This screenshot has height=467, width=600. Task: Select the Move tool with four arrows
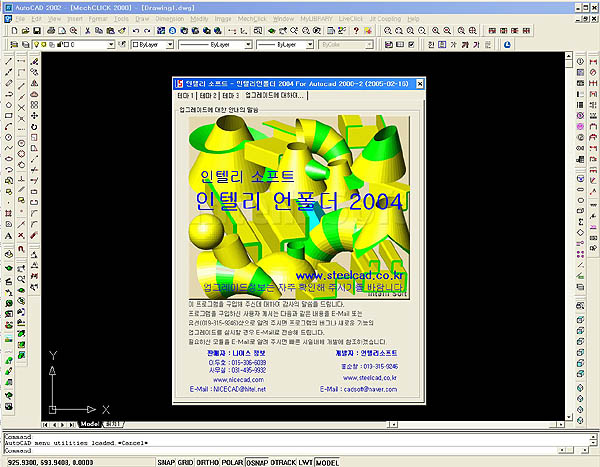point(34,116)
